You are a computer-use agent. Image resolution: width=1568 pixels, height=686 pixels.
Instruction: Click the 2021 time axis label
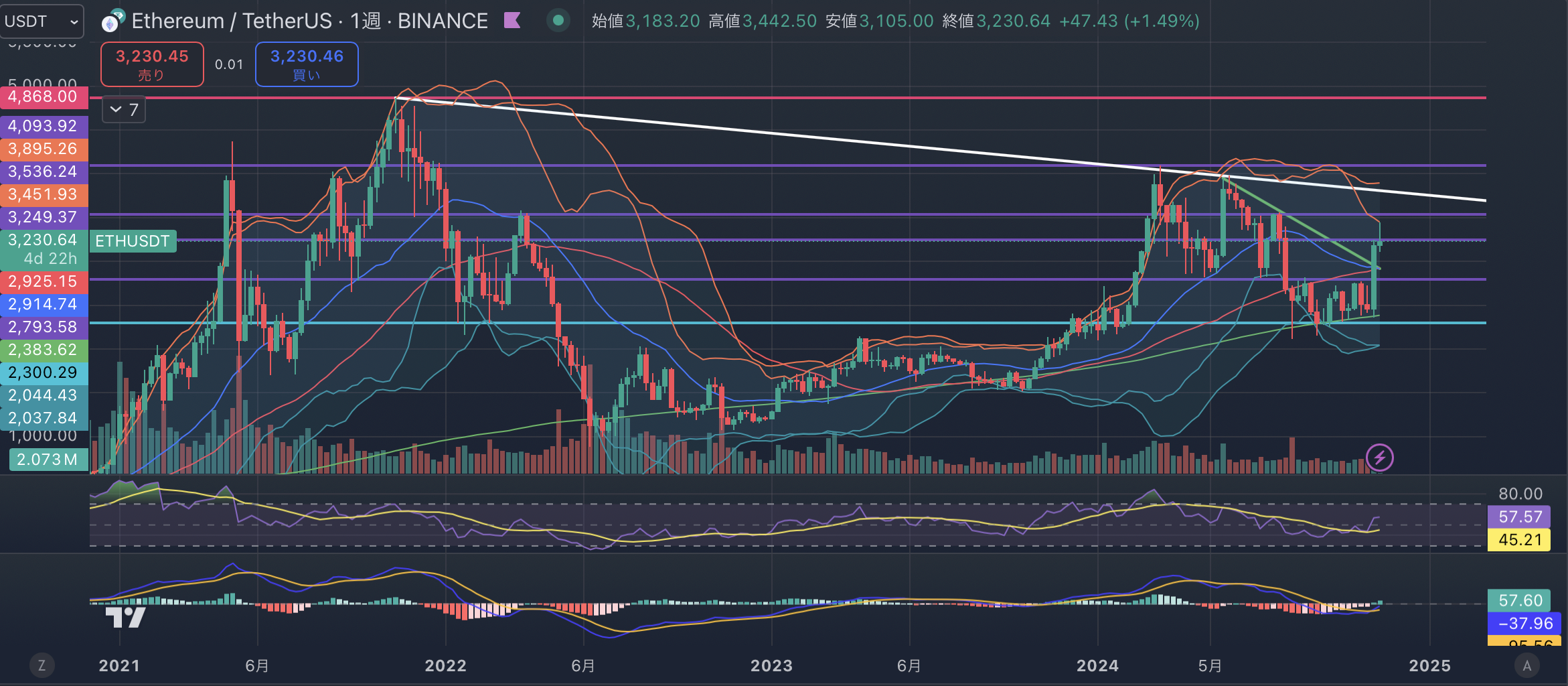(x=119, y=666)
